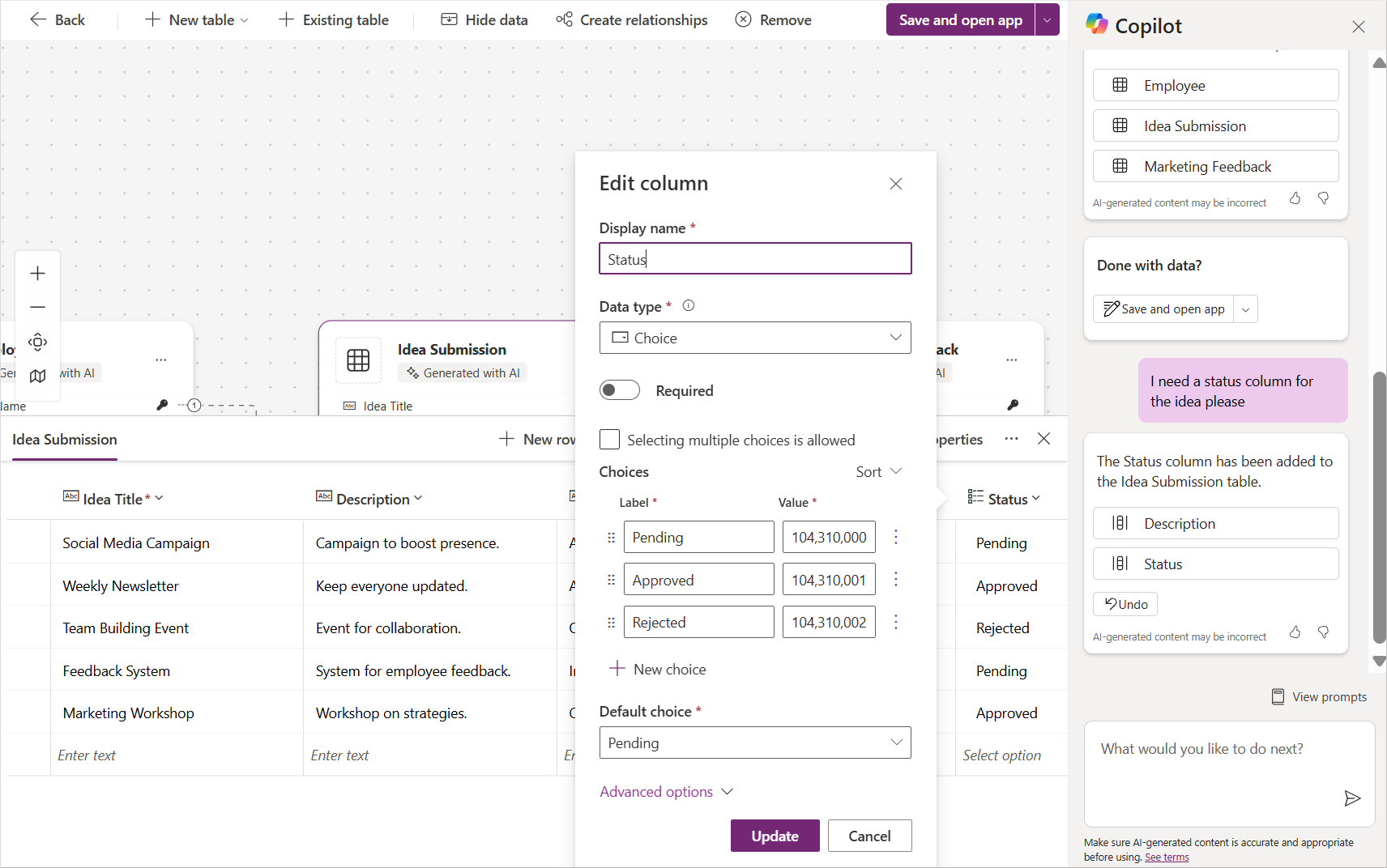Image resolution: width=1387 pixels, height=868 pixels.
Task: Click the Remove circle icon
Action: click(743, 19)
